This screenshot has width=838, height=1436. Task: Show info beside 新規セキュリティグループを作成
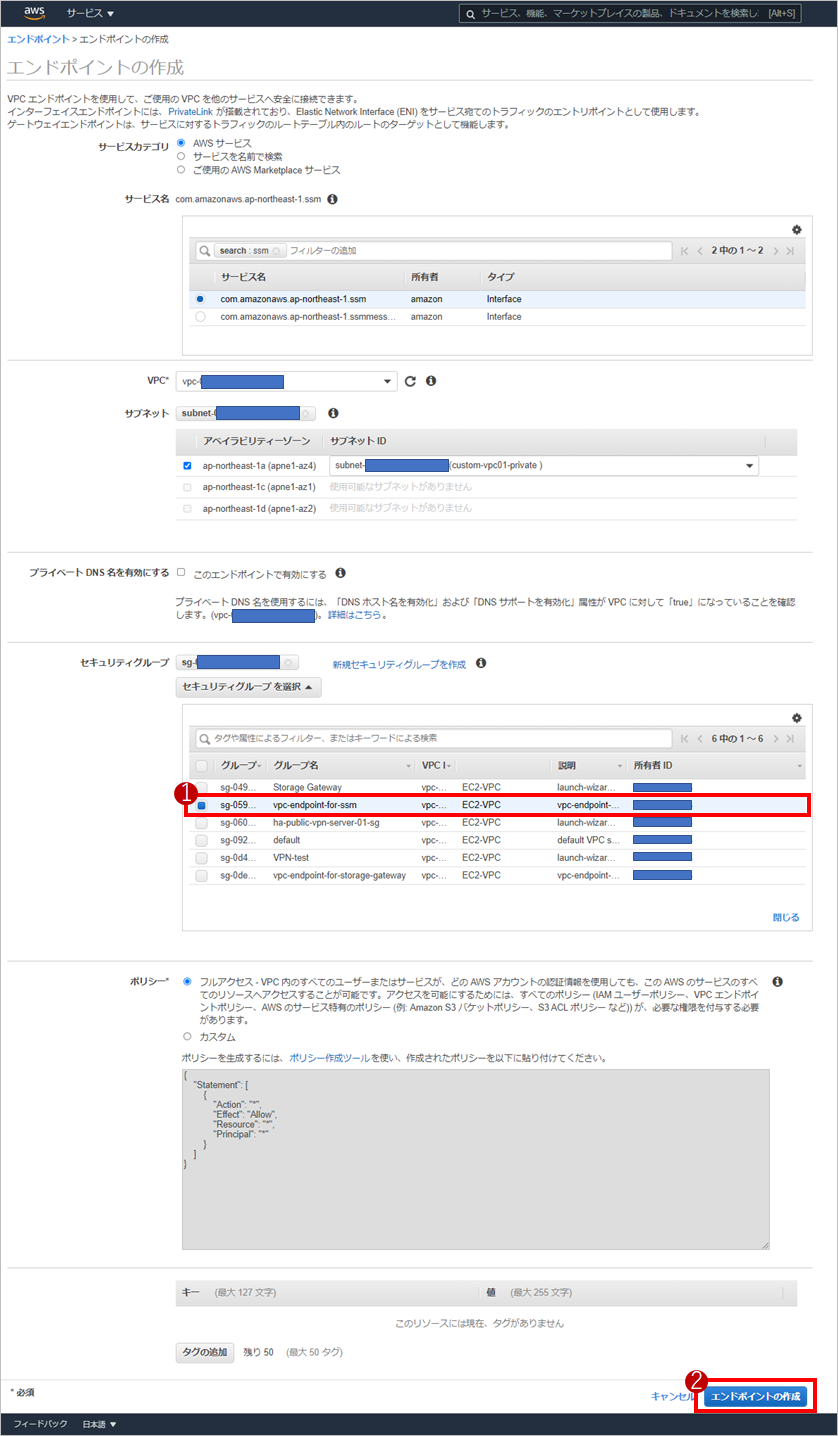click(481, 663)
